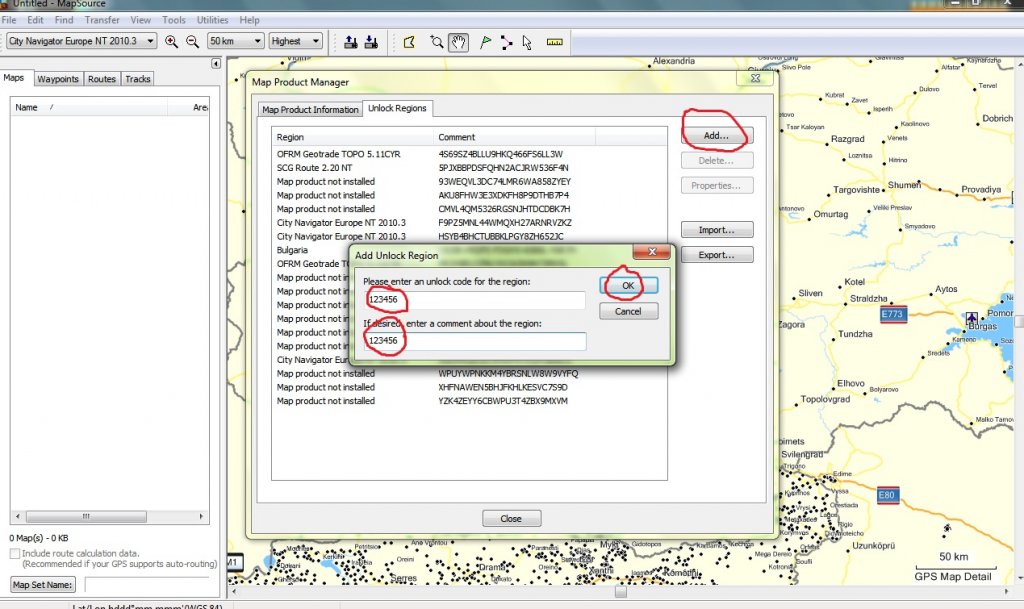The image size is (1024, 609).
Task: Select code F9PZ5MNL44WMQXH27ARNRVZKZ
Action: pyautogui.click(x=505, y=223)
